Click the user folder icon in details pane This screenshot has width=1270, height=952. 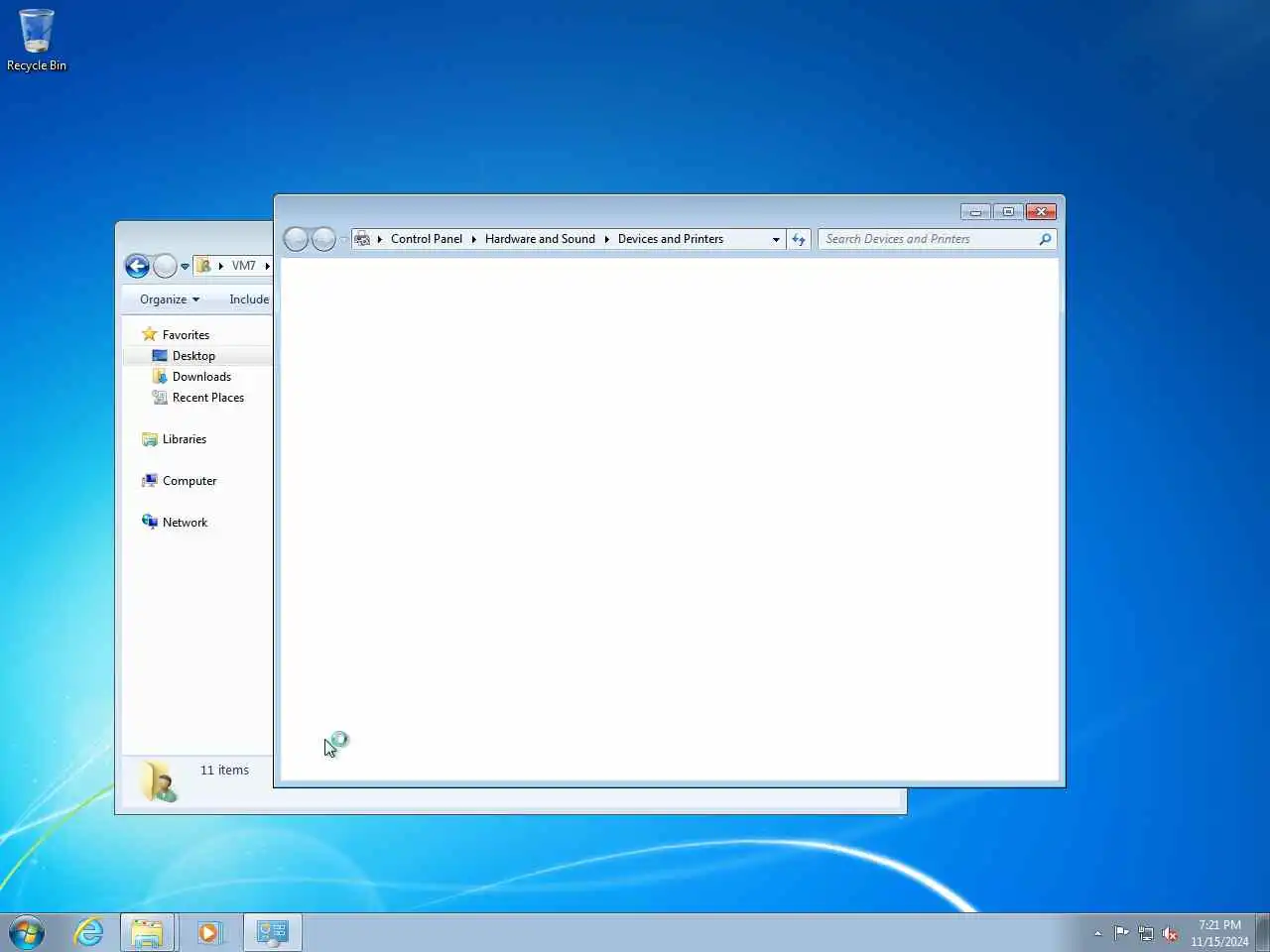[158, 781]
